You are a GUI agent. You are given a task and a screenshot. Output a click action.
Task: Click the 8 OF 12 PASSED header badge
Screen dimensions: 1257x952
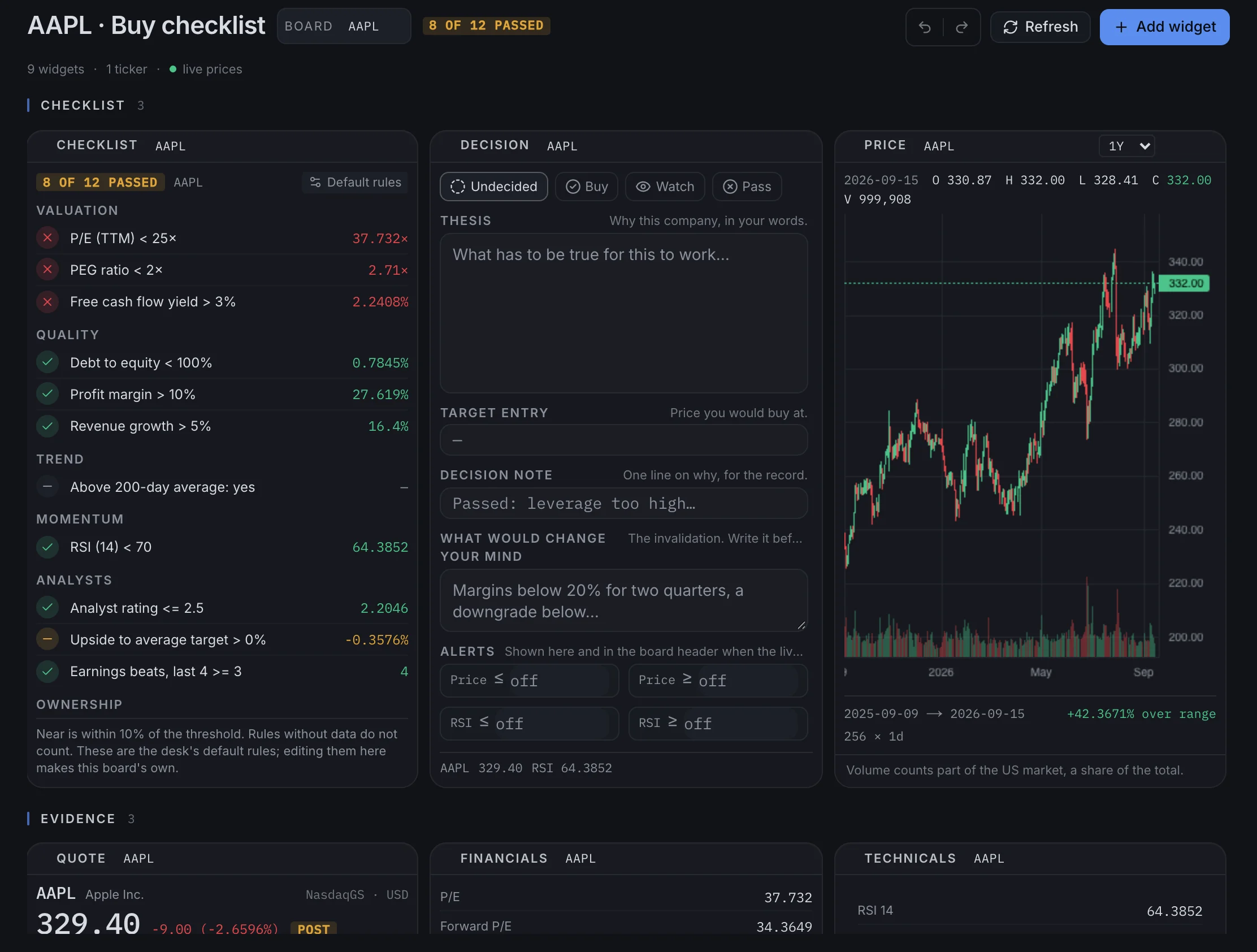(x=487, y=25)
